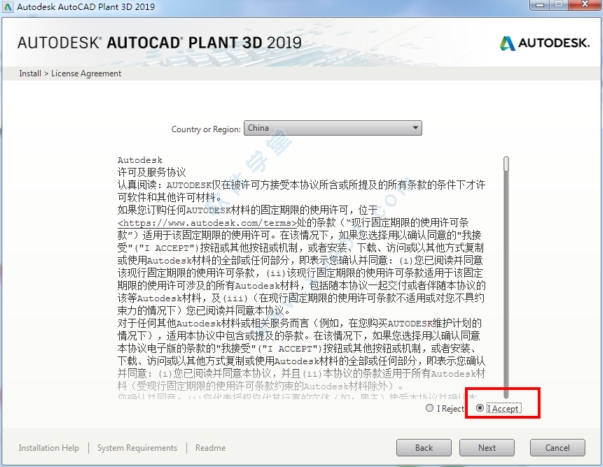This screenshot has height=467, width=603.
Task: Click the Cancel button
Action: pyautogui.click(x=557, y=448)
